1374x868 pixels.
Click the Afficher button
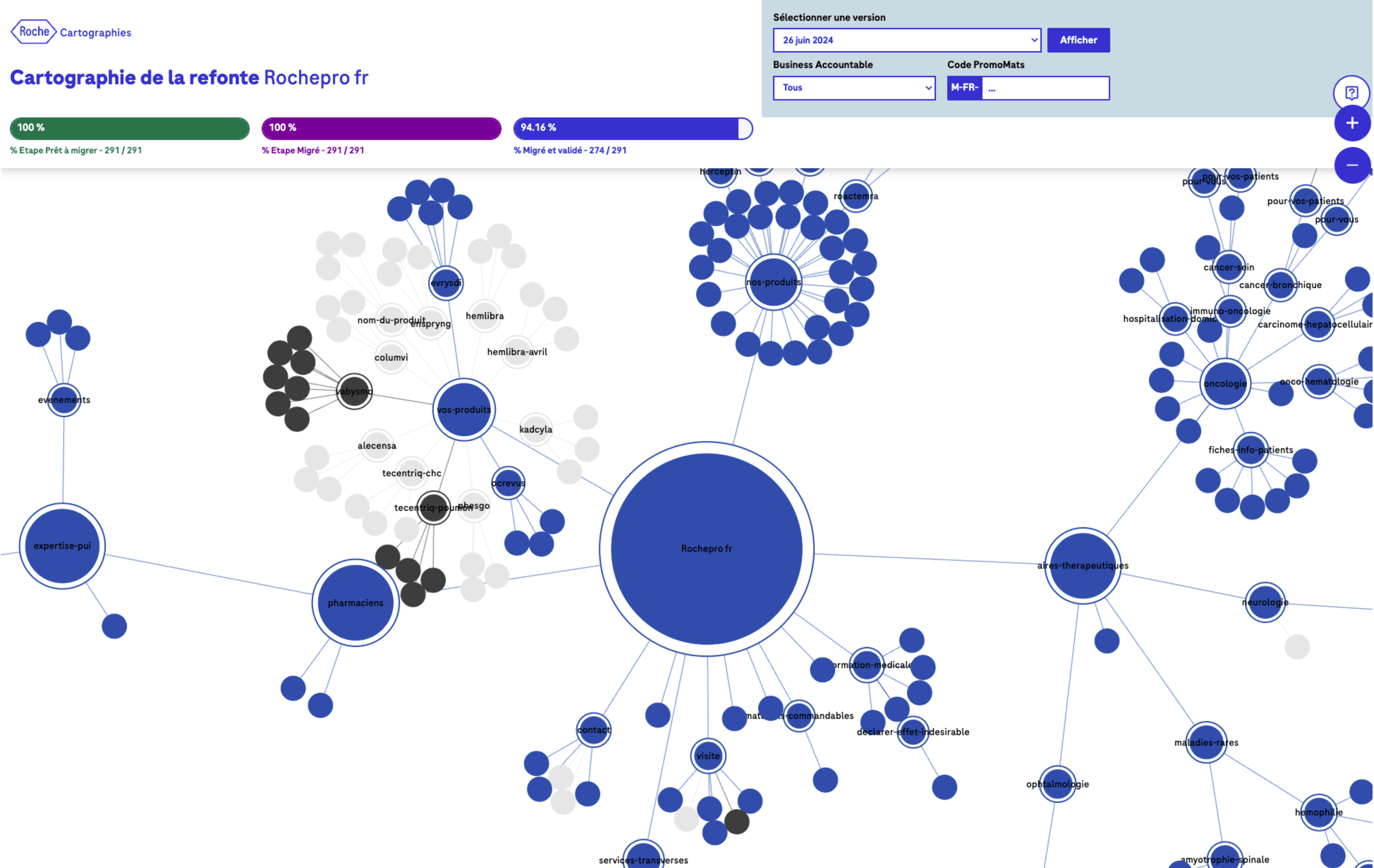[x=1078, y=40]
